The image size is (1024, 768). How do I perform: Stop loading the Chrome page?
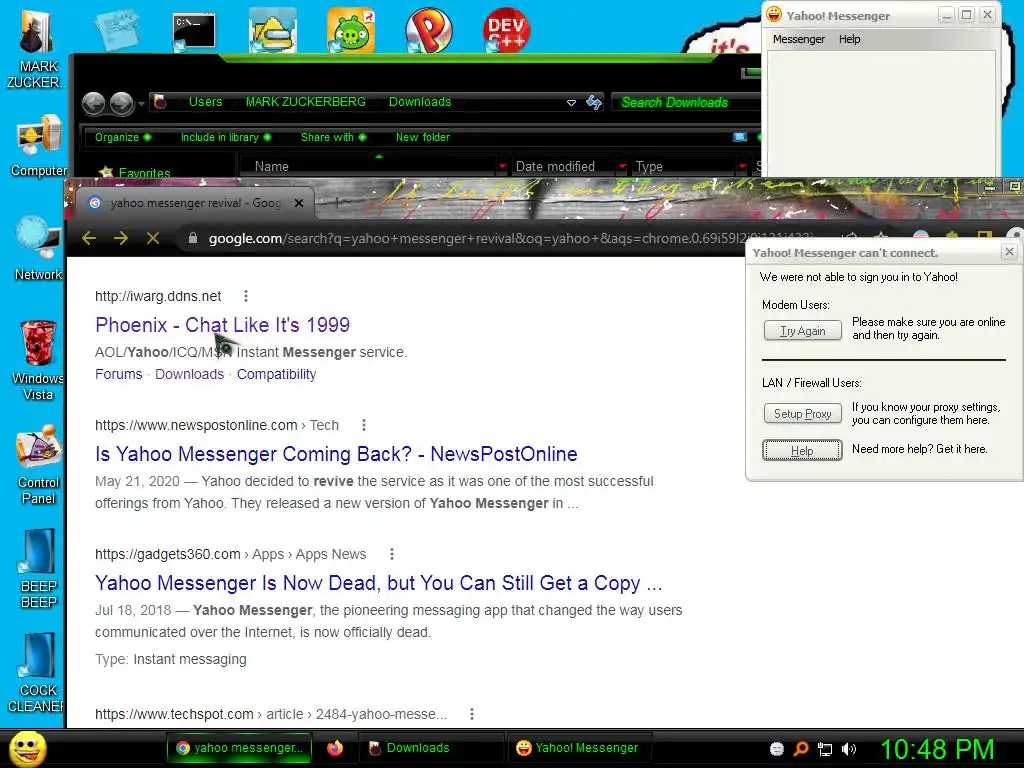pos(153,238)
